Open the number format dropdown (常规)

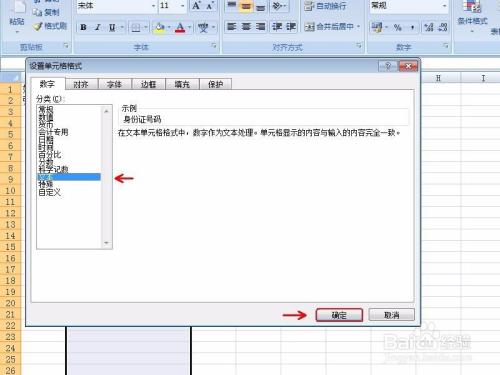[444, 6]
